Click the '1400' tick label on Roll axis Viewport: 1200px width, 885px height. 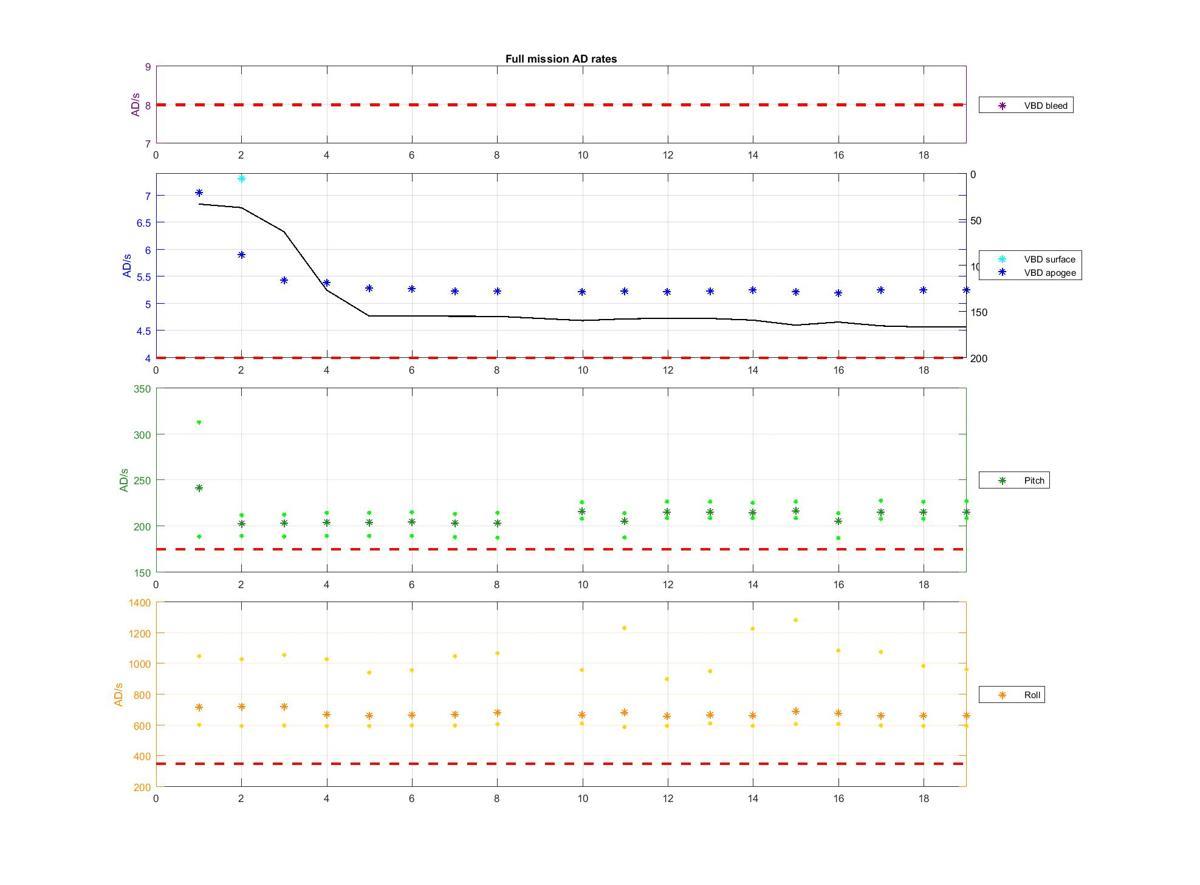tap(139, 603)
